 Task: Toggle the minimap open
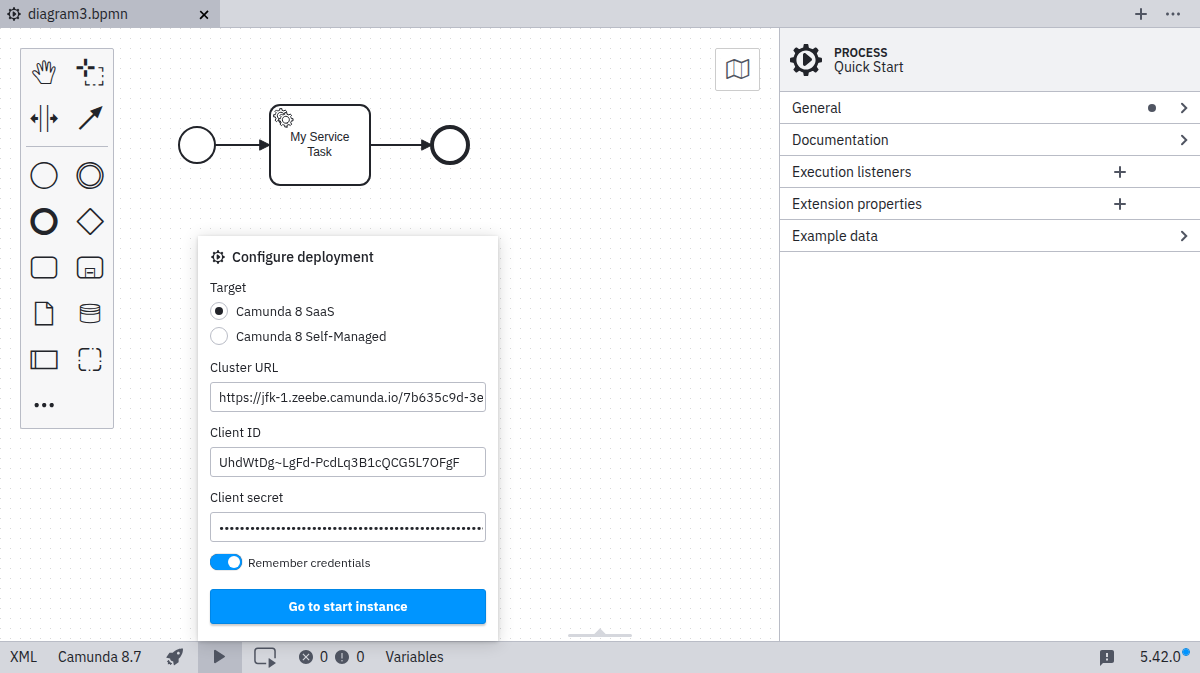pyautogui.click(x=737, y=69)
